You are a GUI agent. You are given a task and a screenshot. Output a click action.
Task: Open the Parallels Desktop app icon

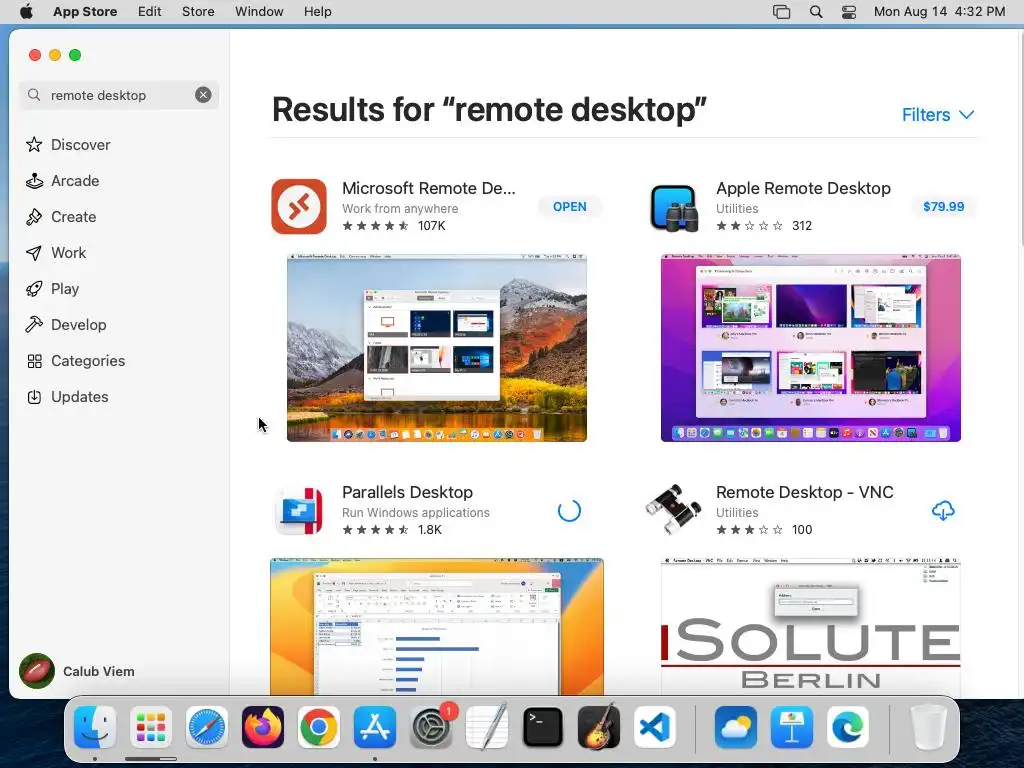click(299, 511)
